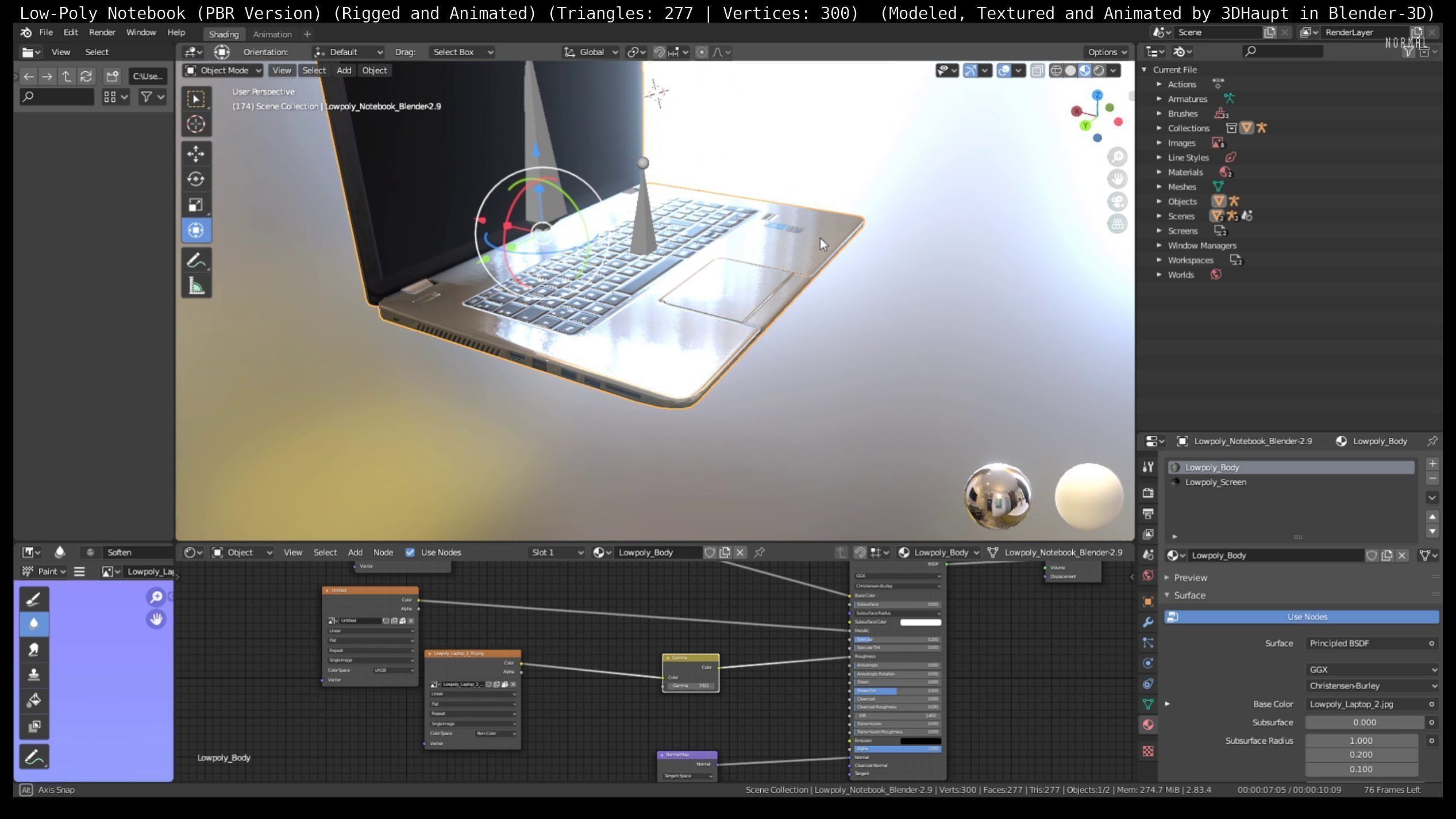Adjust the Subsurface value slider

pos(1363,722)
